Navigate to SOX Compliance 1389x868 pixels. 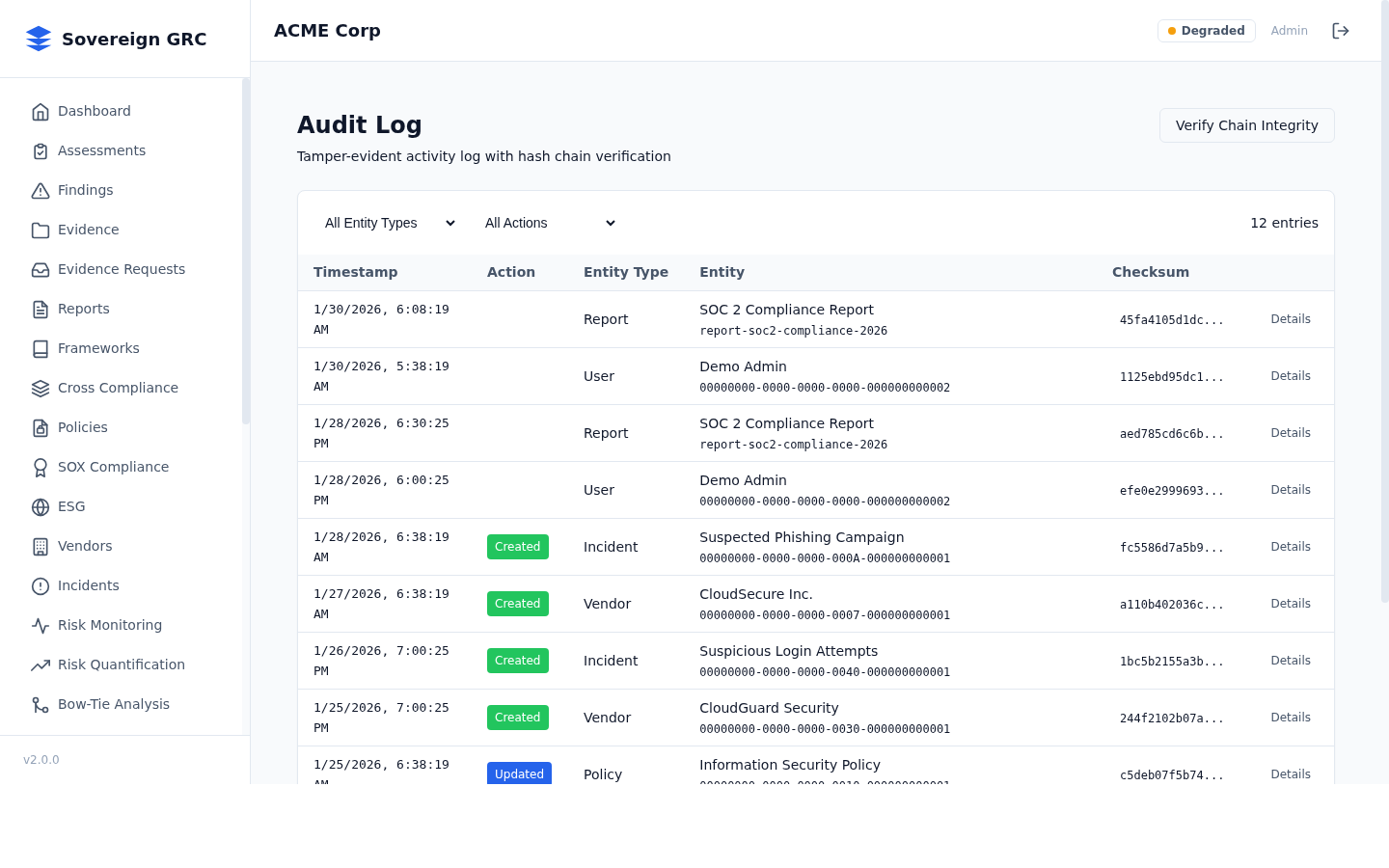(x=113, y=467)
